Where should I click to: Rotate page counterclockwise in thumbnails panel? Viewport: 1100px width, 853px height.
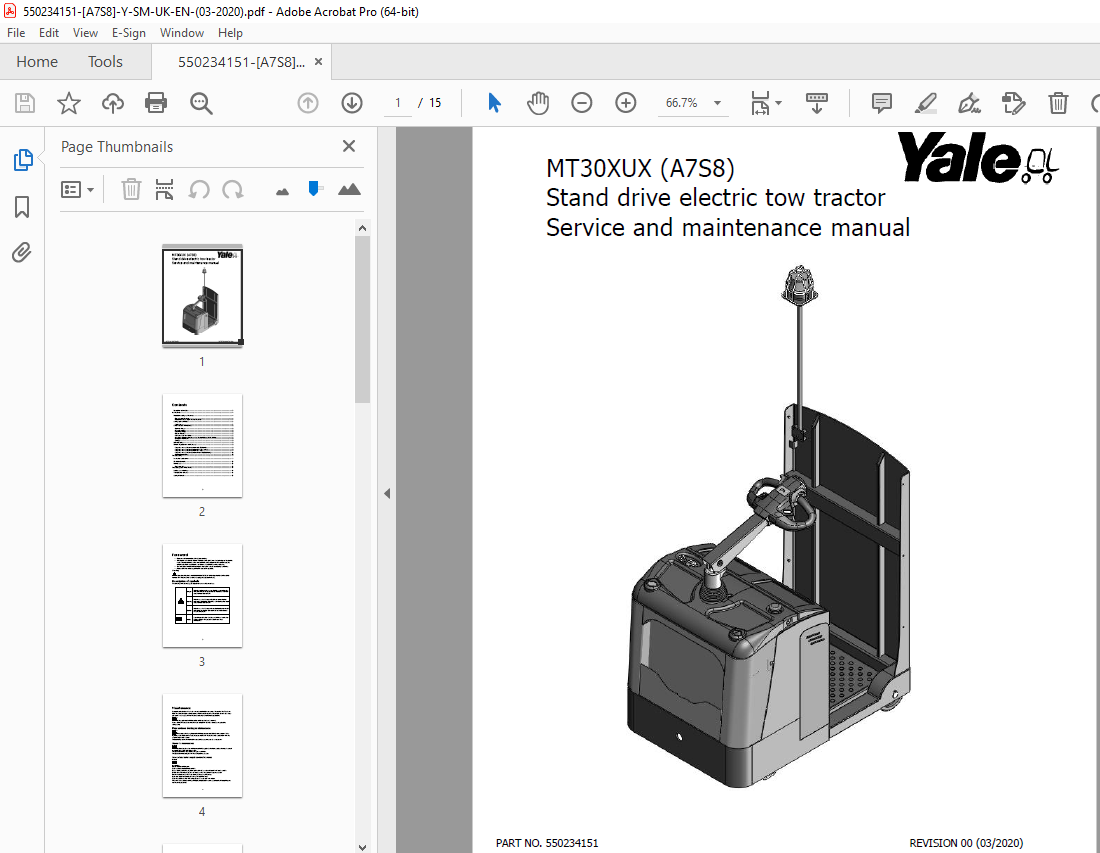(x=199, y=189)
